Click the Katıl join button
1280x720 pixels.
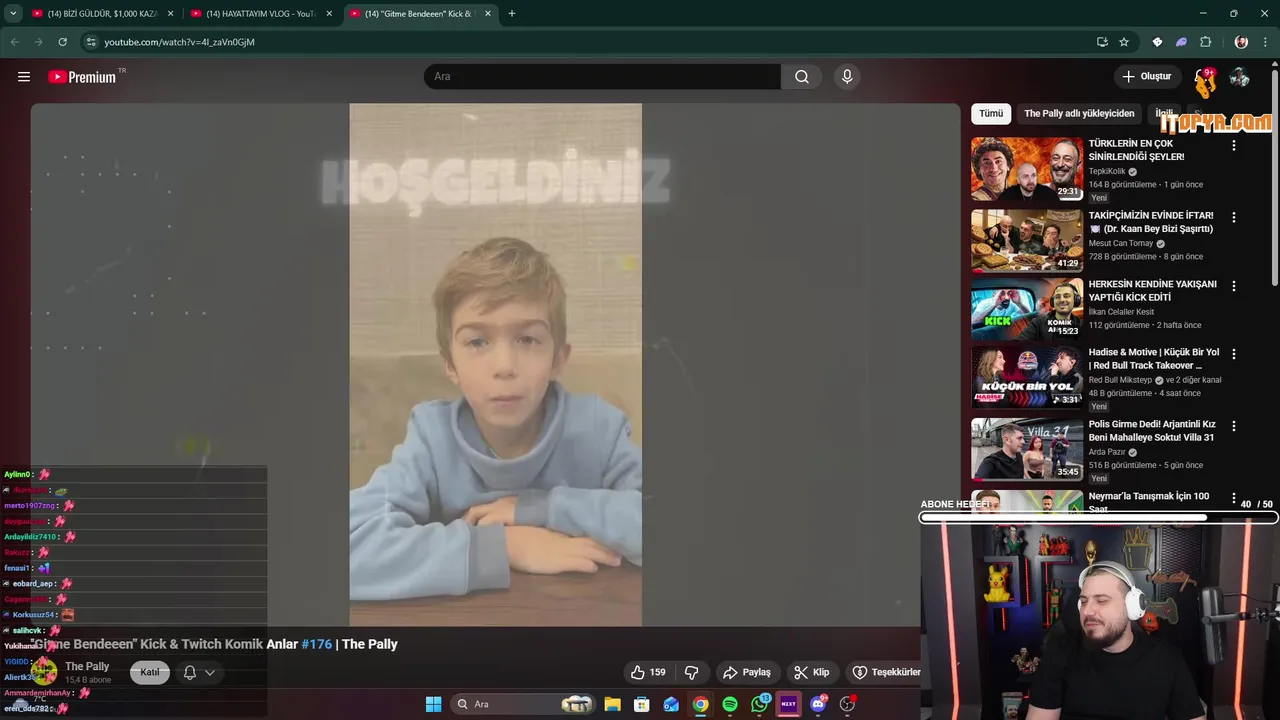[x=150, y=672]
